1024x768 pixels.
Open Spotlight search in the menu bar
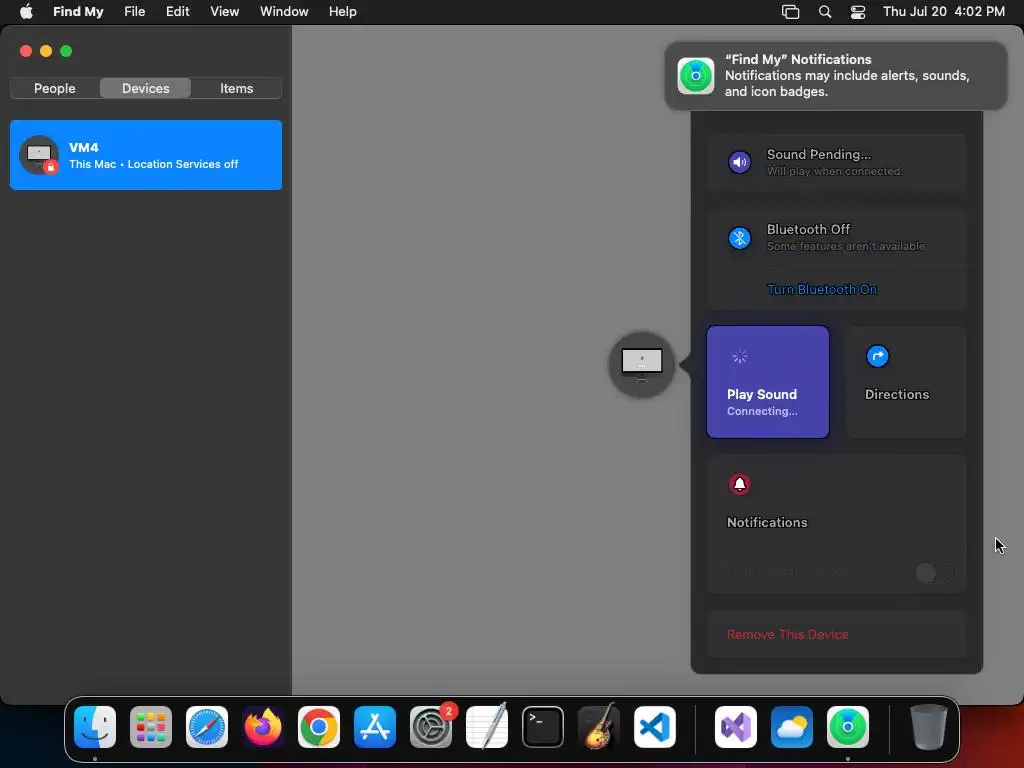tap(825, 12)
